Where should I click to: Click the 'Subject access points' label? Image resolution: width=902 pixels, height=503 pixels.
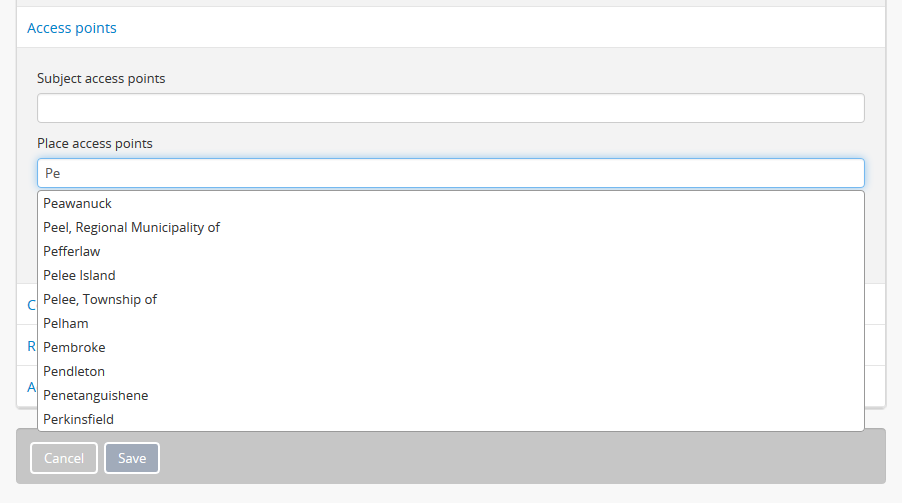[x=101, y=78]
